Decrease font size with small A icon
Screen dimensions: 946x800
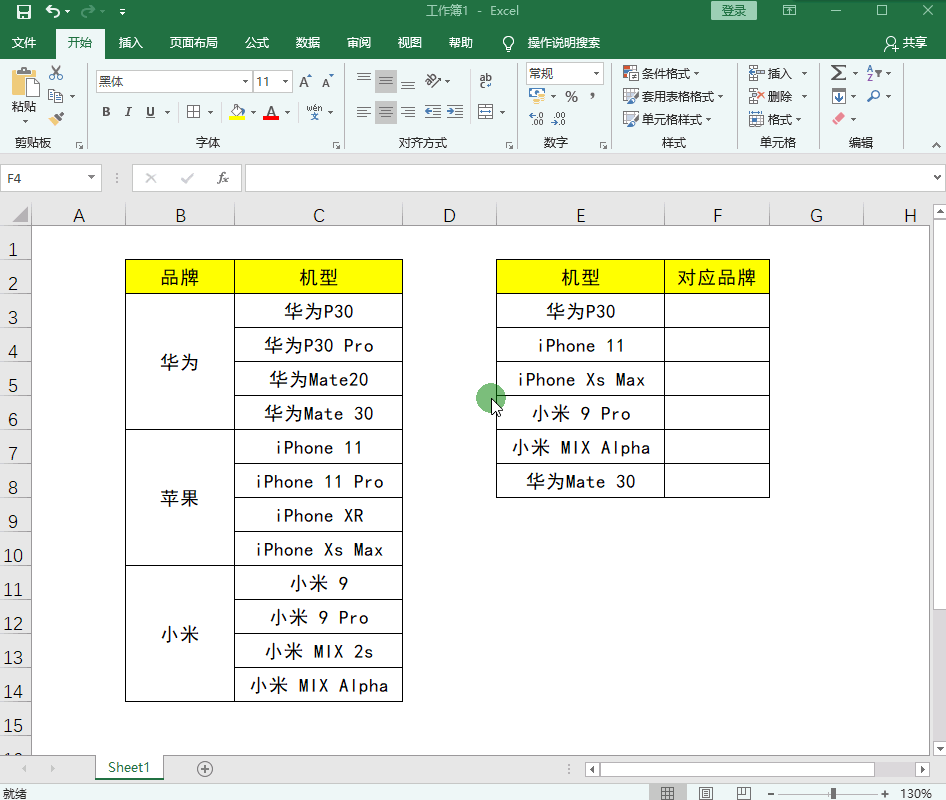[x=327, y=81]
